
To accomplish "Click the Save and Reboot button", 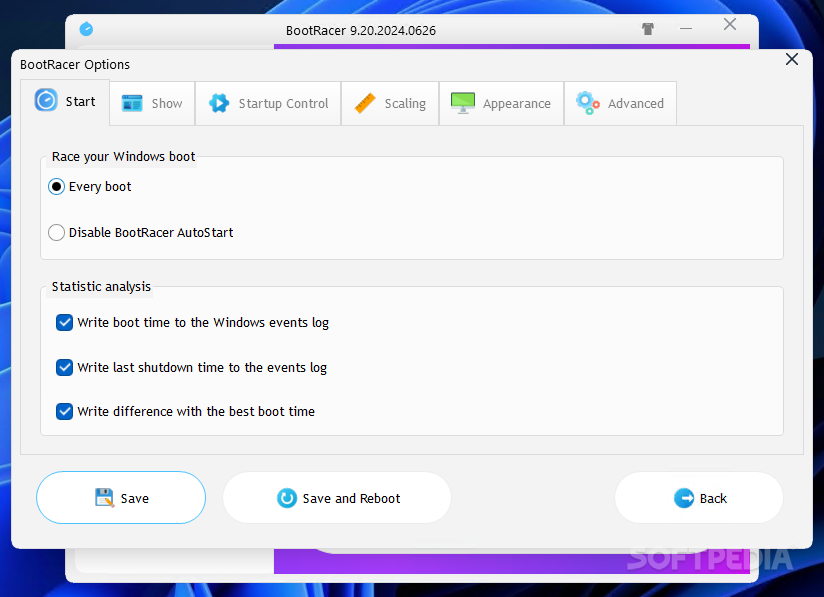I will pos(337,498).
